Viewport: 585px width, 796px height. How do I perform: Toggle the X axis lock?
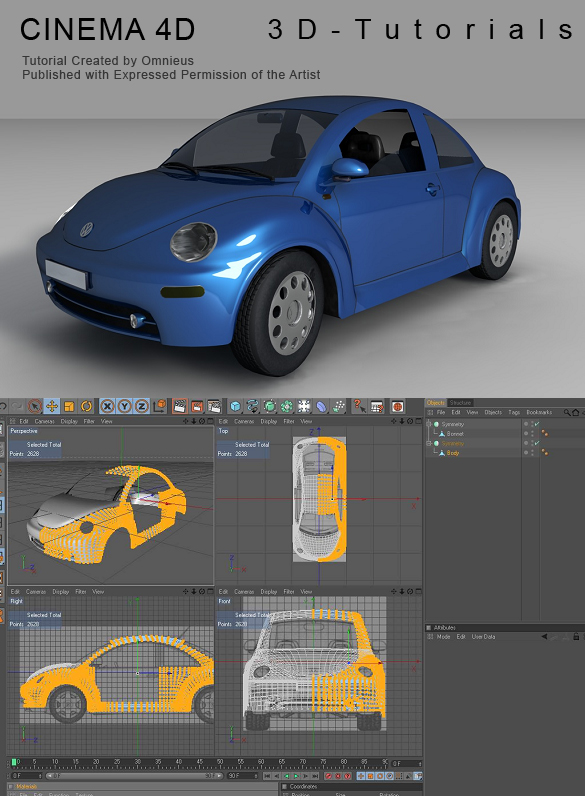point(107,406)
